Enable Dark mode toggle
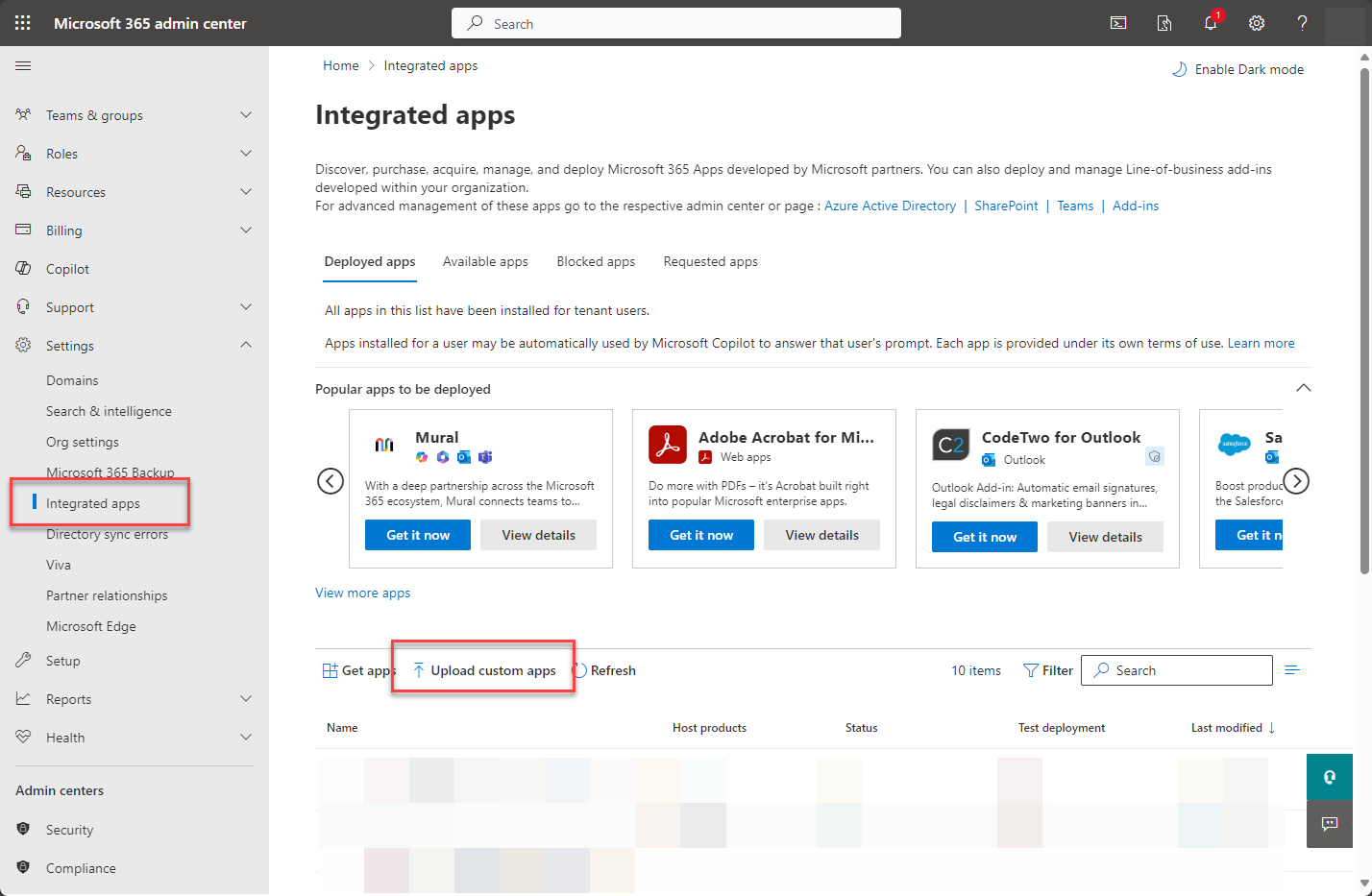1372x896 pixels. 1237,69
